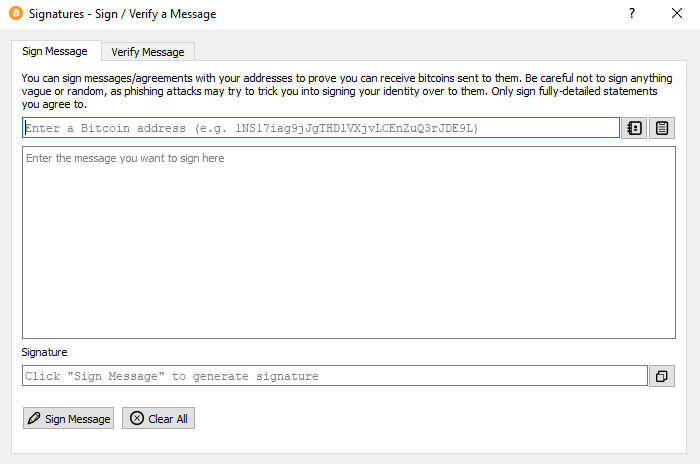Close the Signatures dialog window
The width and height of the screenshot is (700, 464).
[677, 14]
